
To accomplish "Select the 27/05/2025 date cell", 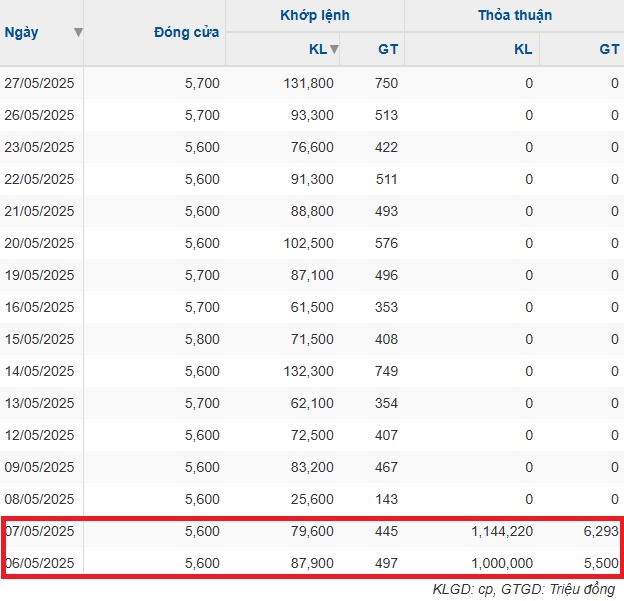I will tap(39, 83).
